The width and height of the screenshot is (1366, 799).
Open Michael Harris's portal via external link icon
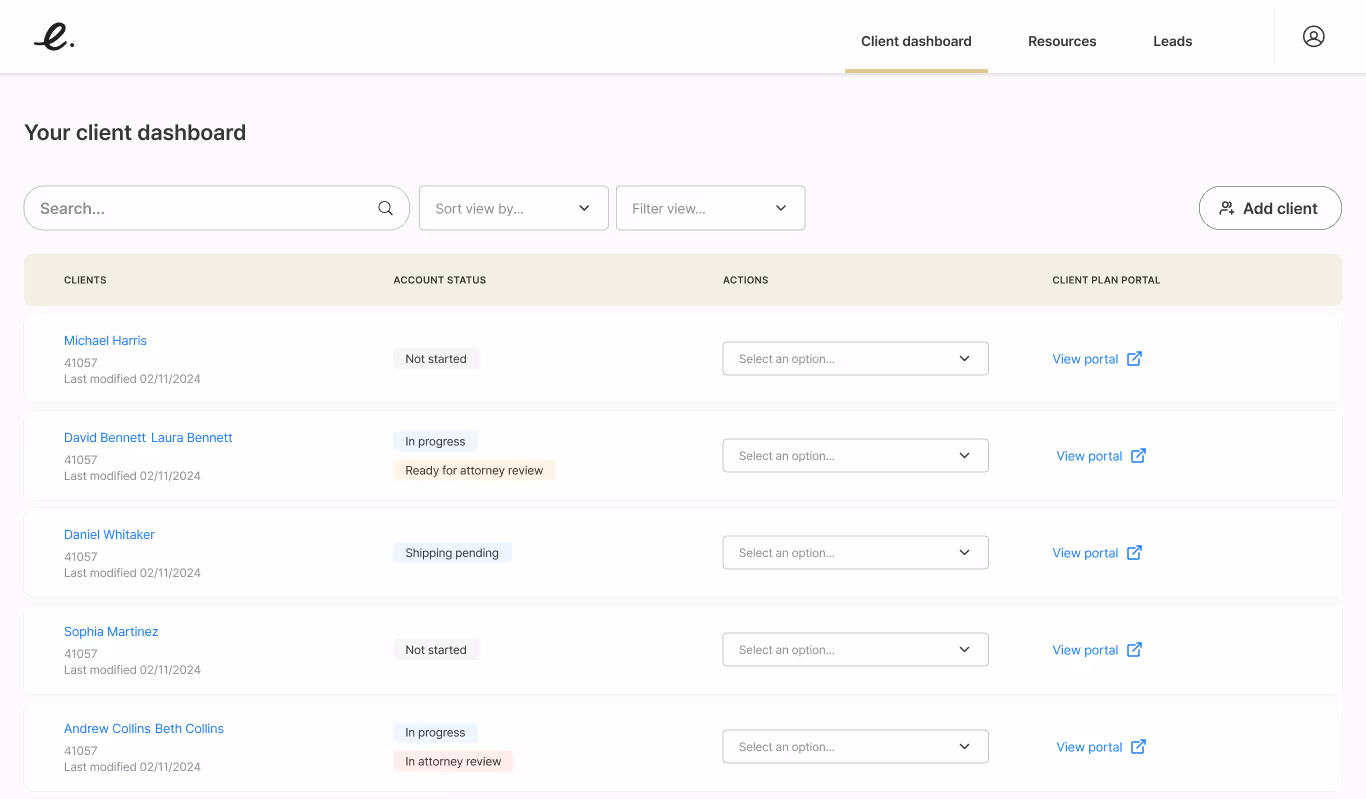pyautogui.click(x=1134, y=358)
